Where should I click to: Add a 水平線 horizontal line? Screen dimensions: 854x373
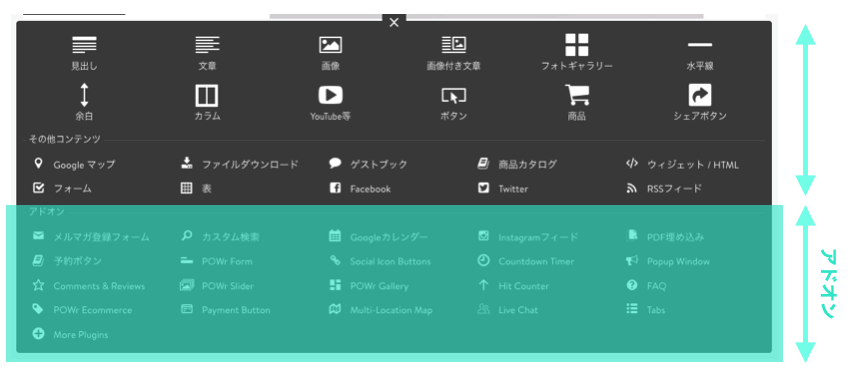(700, 45)
